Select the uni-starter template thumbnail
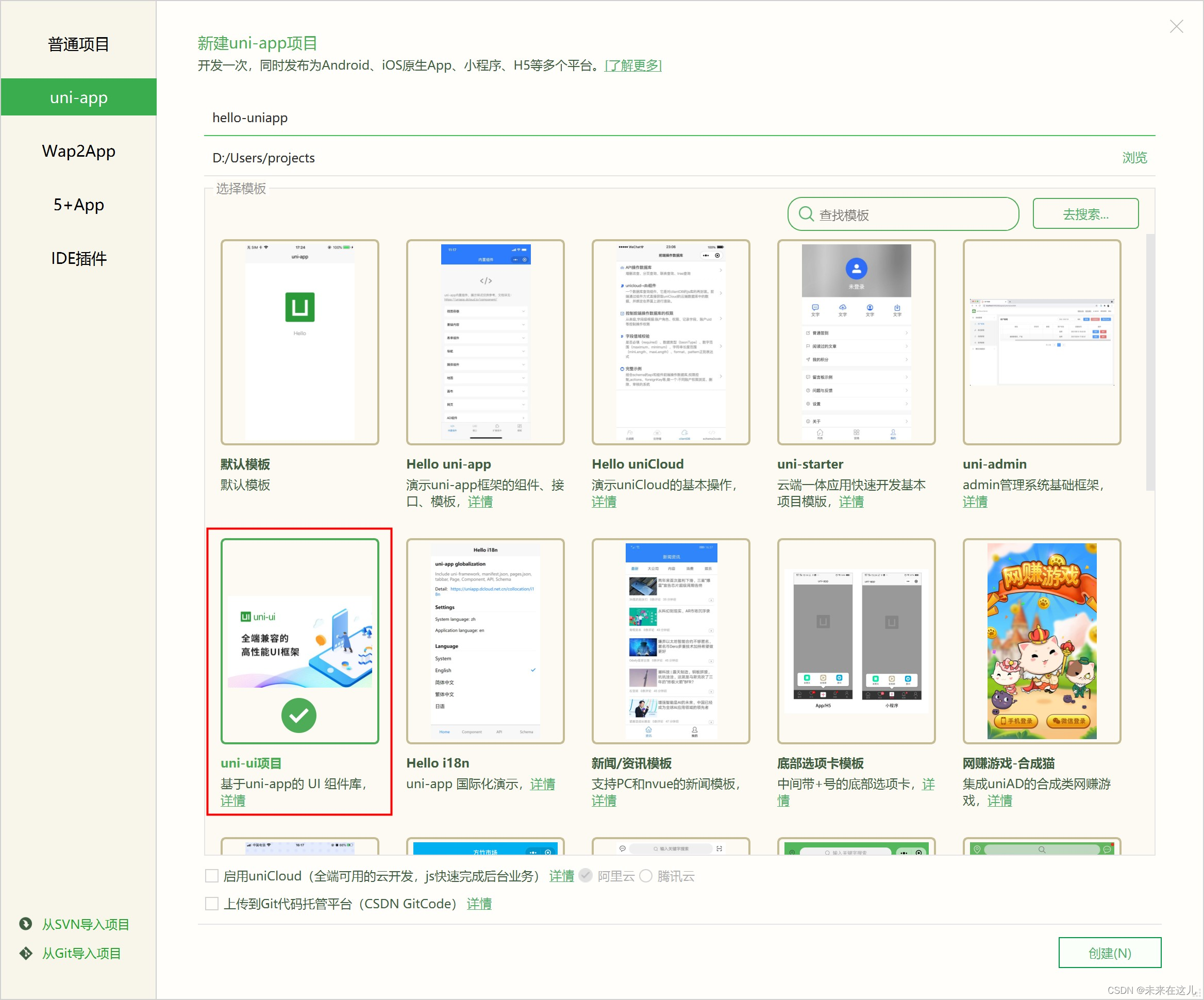Screen dimensions: 1204x1000 tap(856, 342)
